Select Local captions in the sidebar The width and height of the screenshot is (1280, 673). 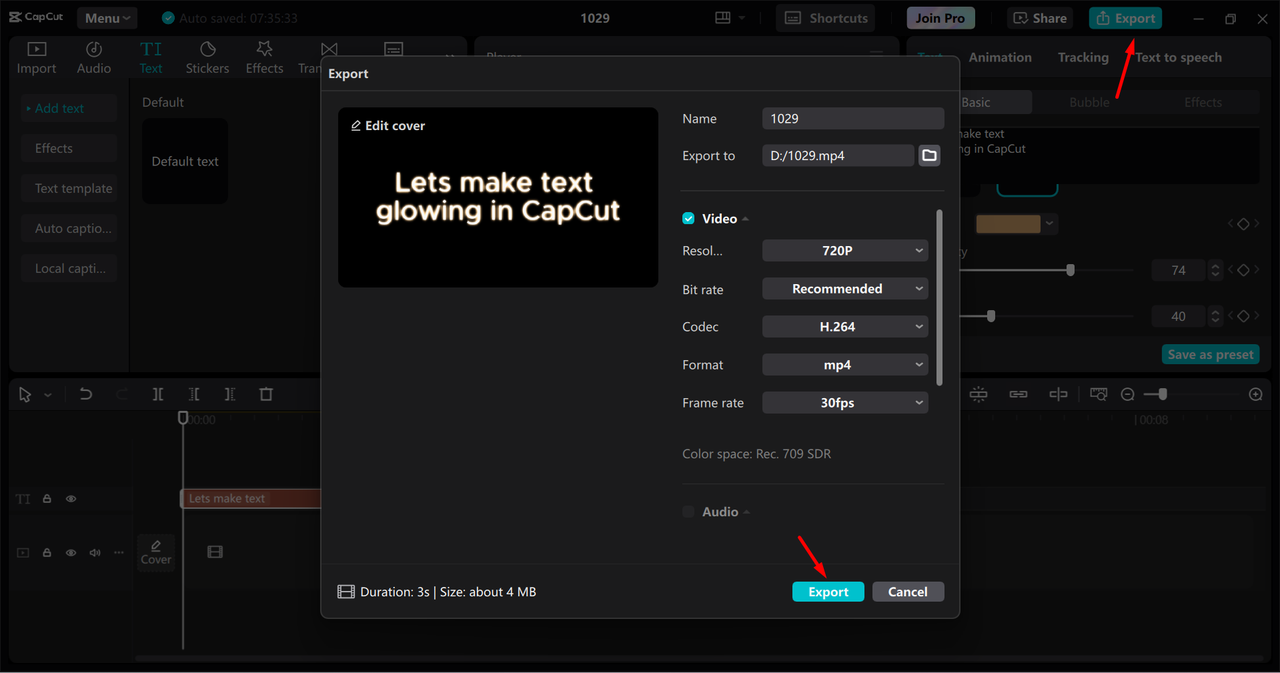(69, 268)
